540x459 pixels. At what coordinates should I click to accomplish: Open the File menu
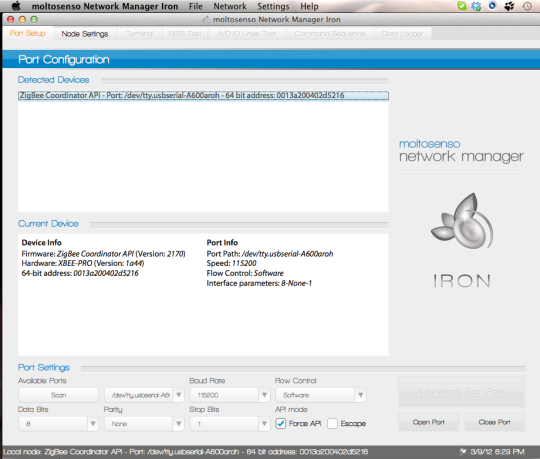(196, 6)
